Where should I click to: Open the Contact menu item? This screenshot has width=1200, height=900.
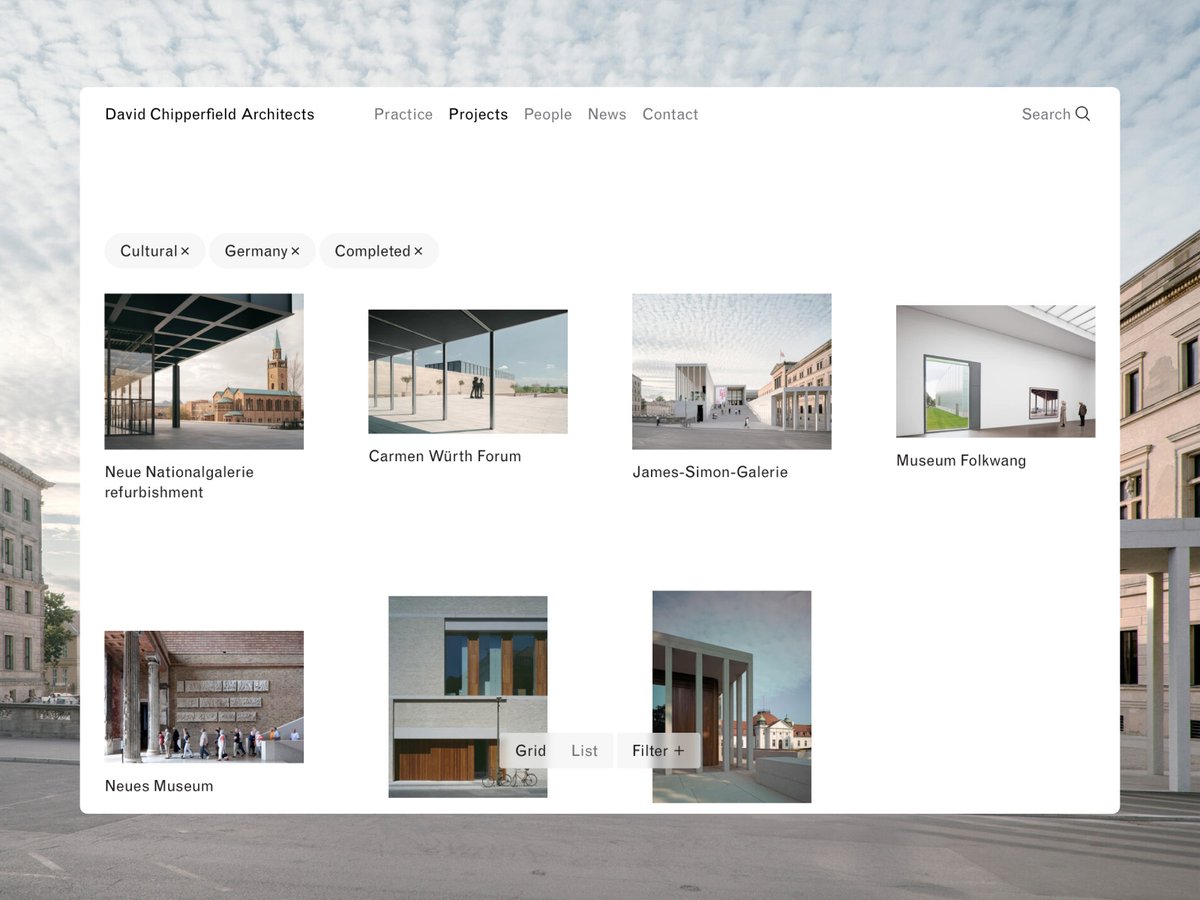click(x=670, y=114)
